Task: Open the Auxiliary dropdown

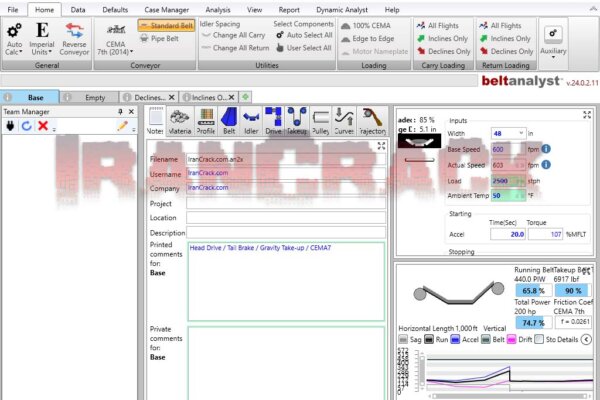Action: pyautogui.click(x=553, y=42)
